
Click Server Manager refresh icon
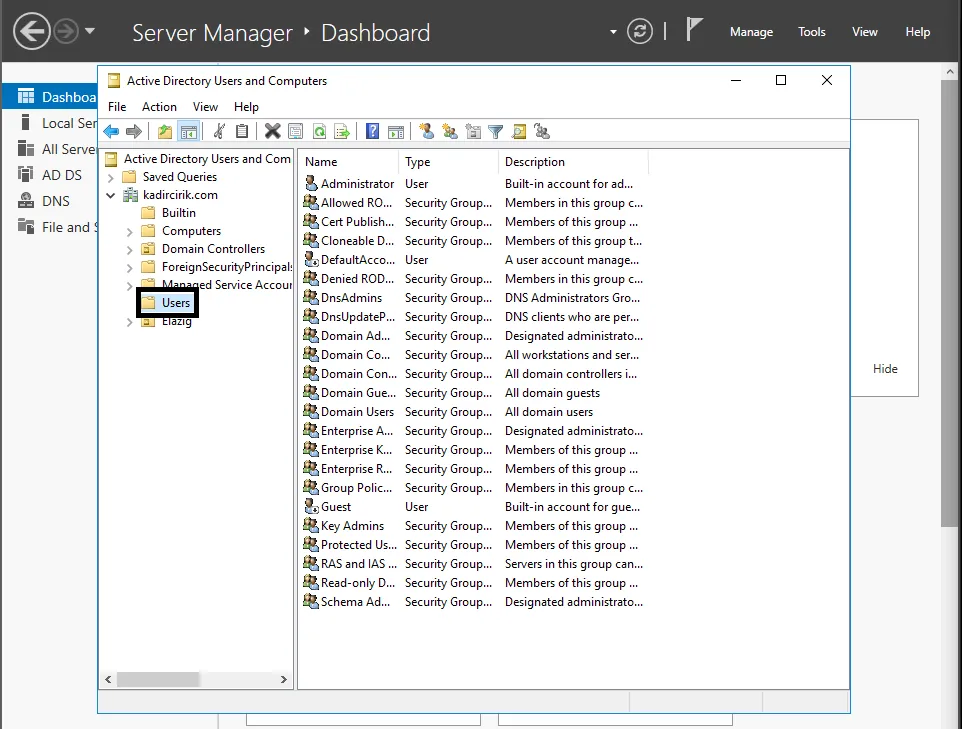point(640,31)
